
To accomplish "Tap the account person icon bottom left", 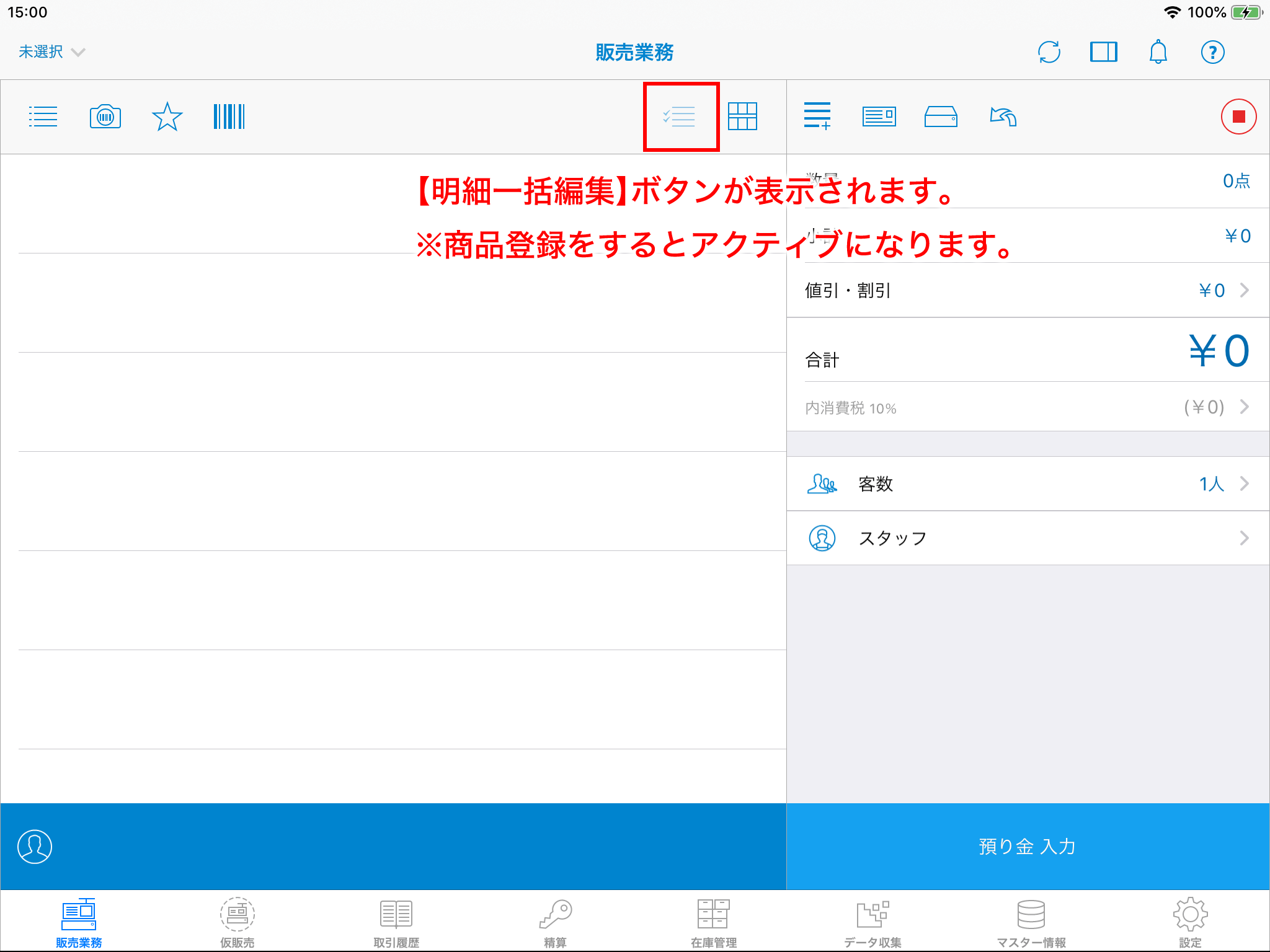I will coord(35,847).
